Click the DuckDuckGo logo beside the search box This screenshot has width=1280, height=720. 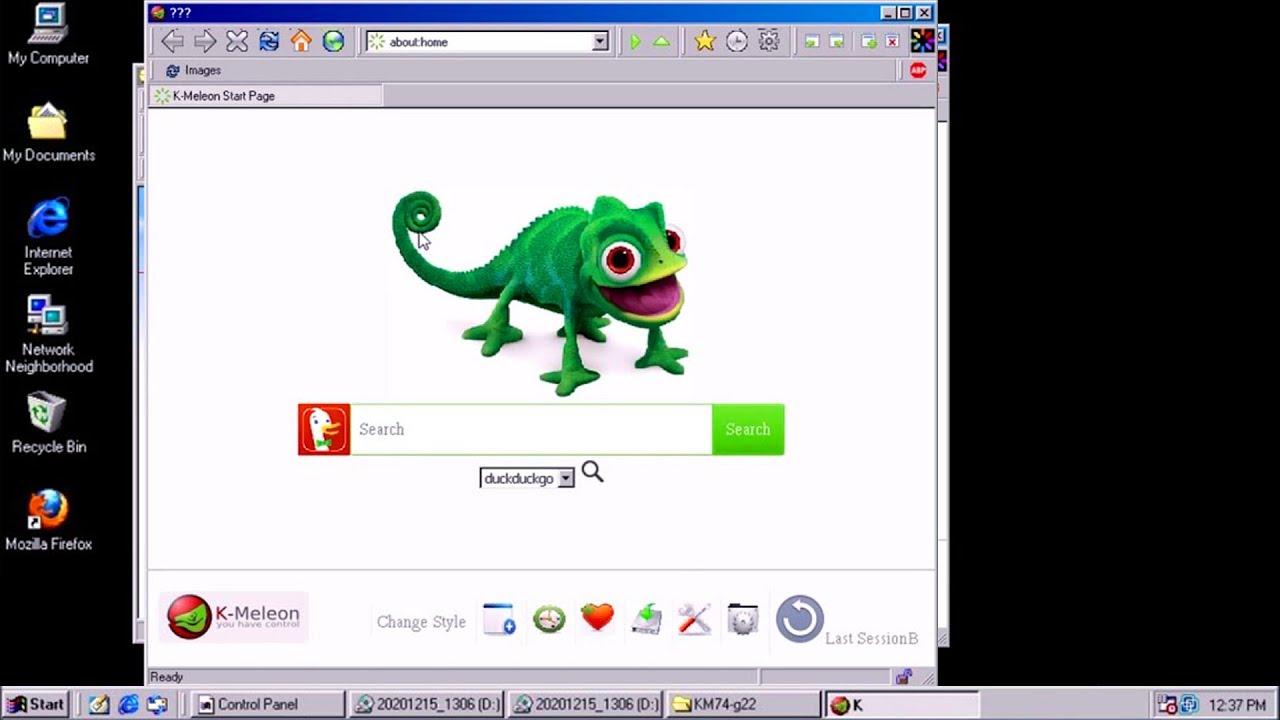click(324, 429)
